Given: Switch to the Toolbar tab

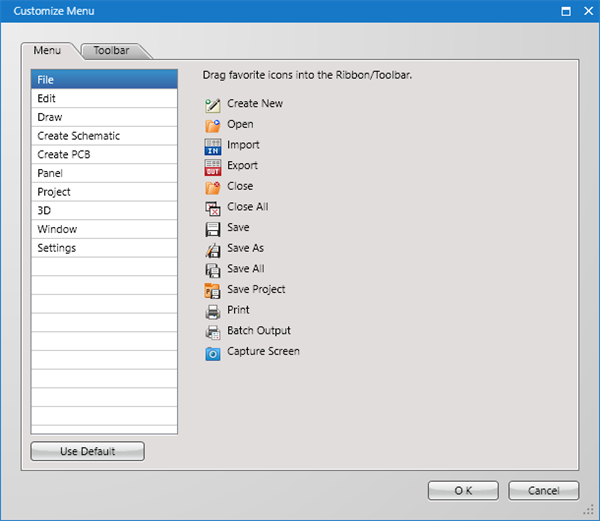Looking at the screenshot, I should [111, 50].
